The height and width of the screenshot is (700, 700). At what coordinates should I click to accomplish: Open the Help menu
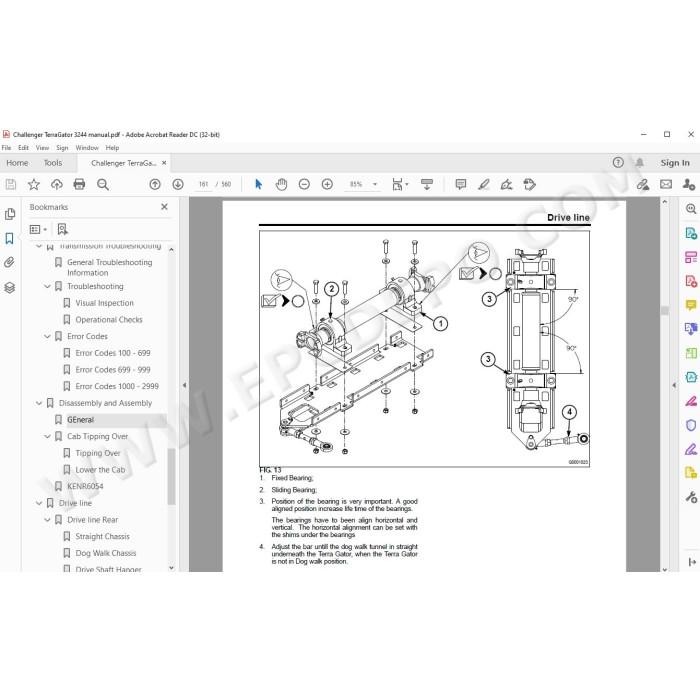click(112, 148)
